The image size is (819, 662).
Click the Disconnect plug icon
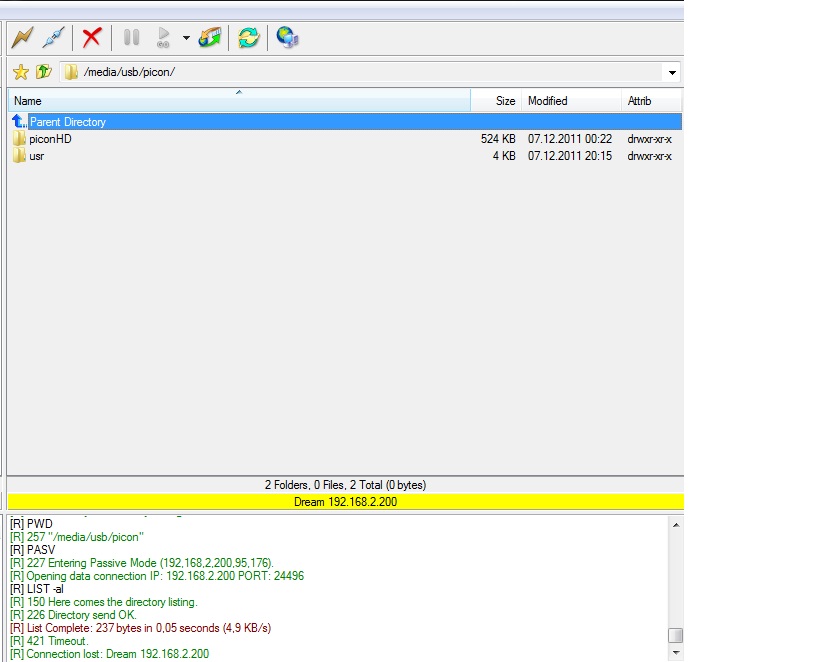pos(53,38)
